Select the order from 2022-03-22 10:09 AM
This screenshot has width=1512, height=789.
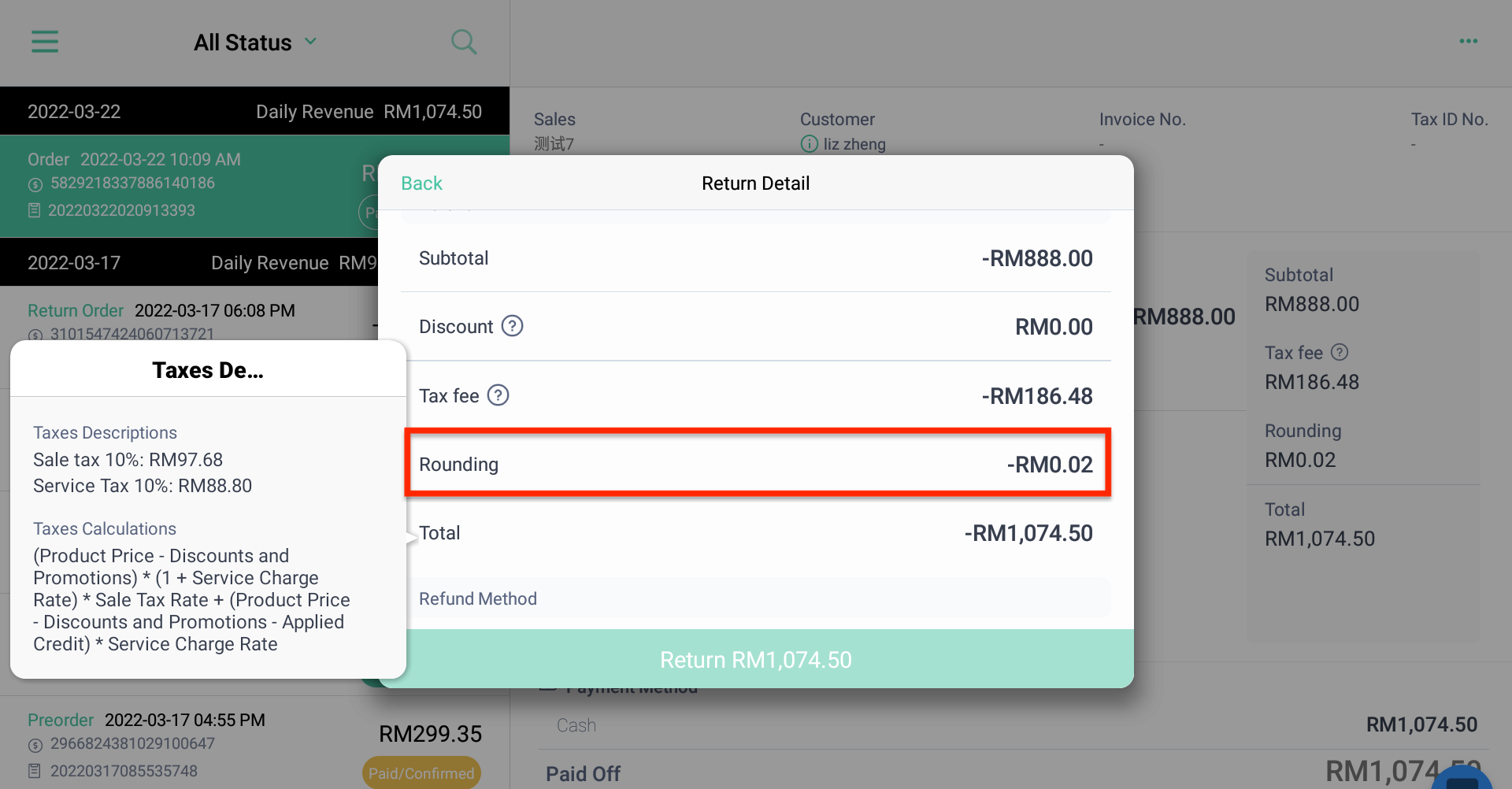tap(189, 186)
